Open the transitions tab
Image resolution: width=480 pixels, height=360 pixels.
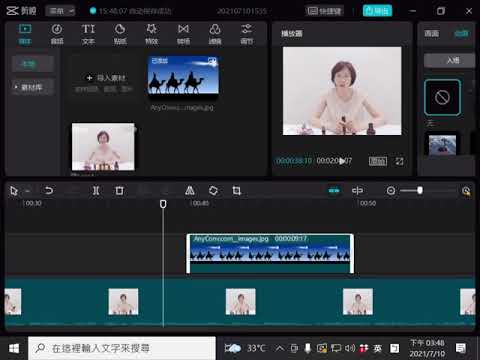tap(183, 34)
